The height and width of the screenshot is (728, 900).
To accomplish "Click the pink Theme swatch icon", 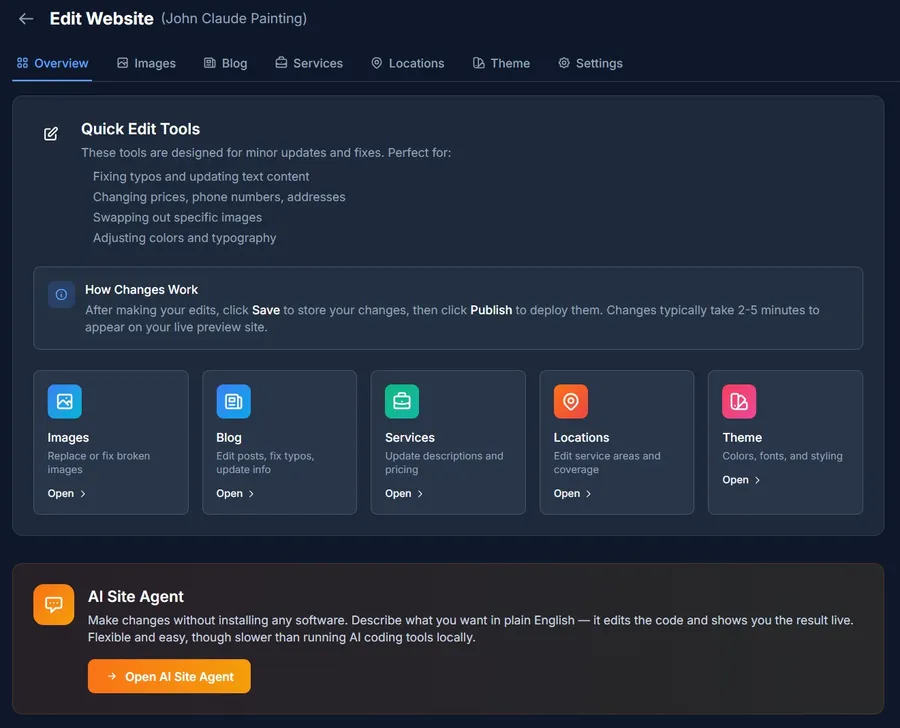I will [x=739, y=401].
